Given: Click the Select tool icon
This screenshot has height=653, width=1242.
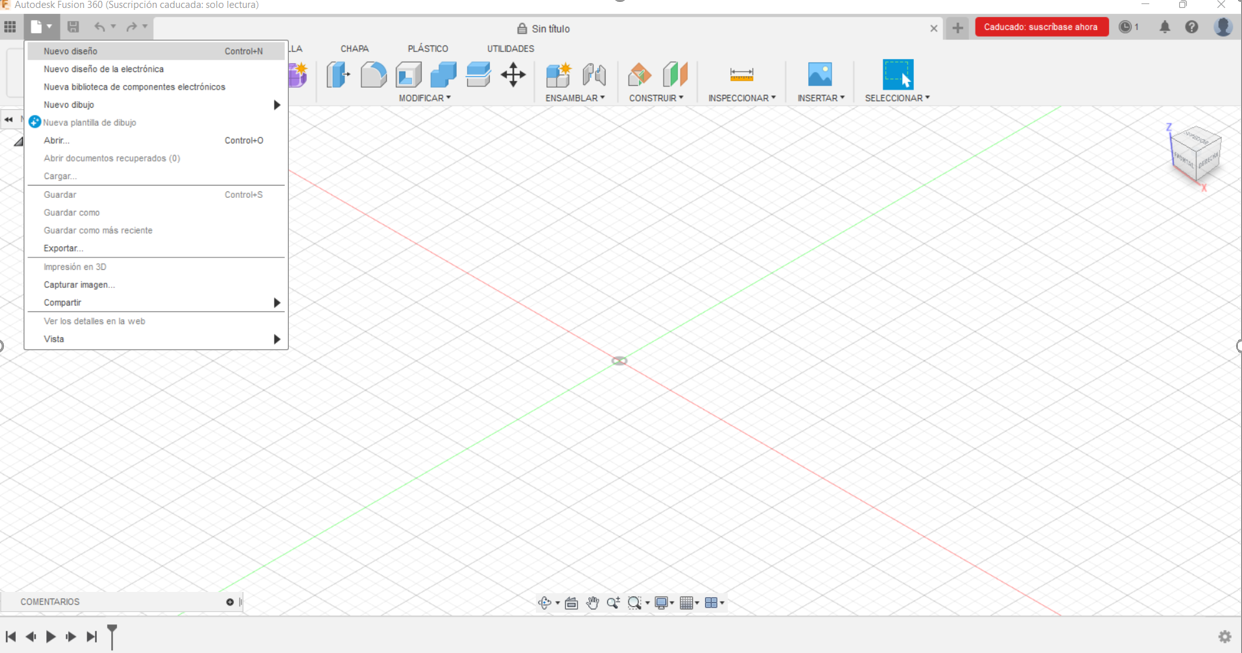Looking at the screenshot, I should [898, 75].
